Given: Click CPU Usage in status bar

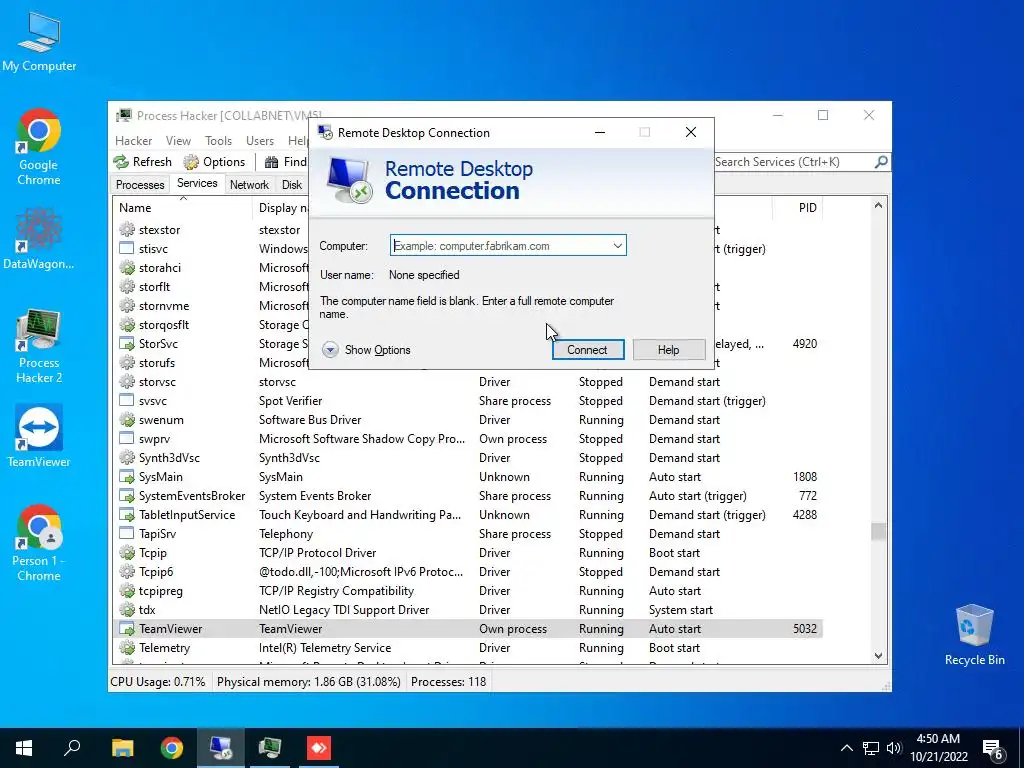Looking at the screenshot, I should click(158, 682).
